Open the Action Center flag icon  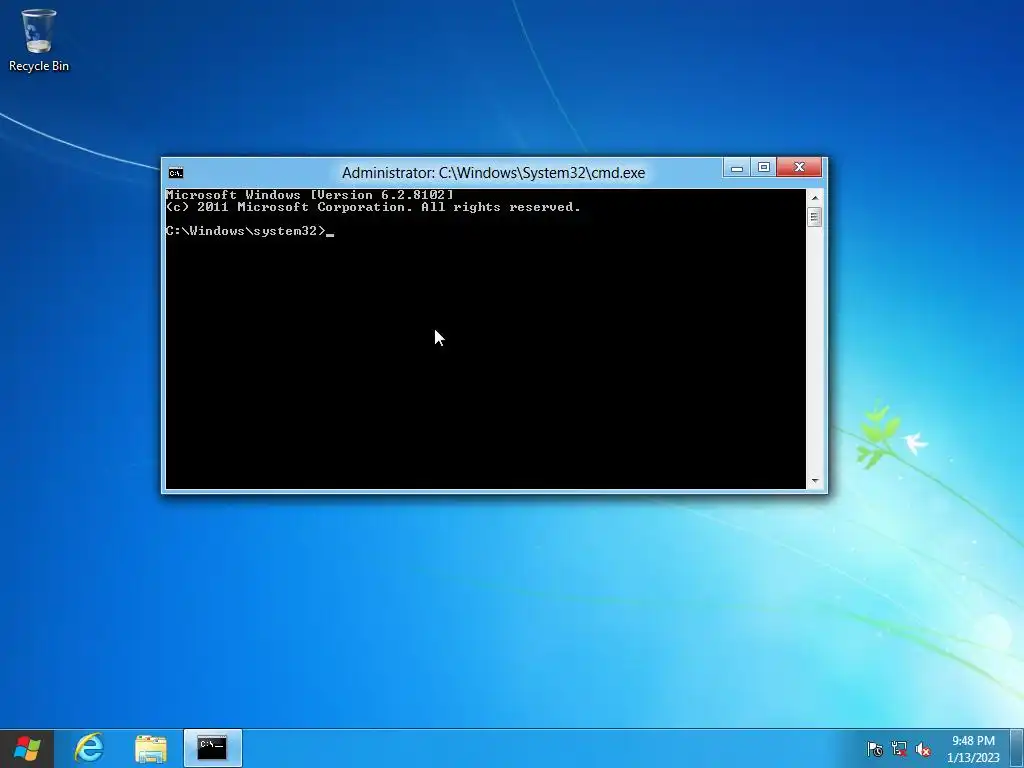tap(875, 749)
